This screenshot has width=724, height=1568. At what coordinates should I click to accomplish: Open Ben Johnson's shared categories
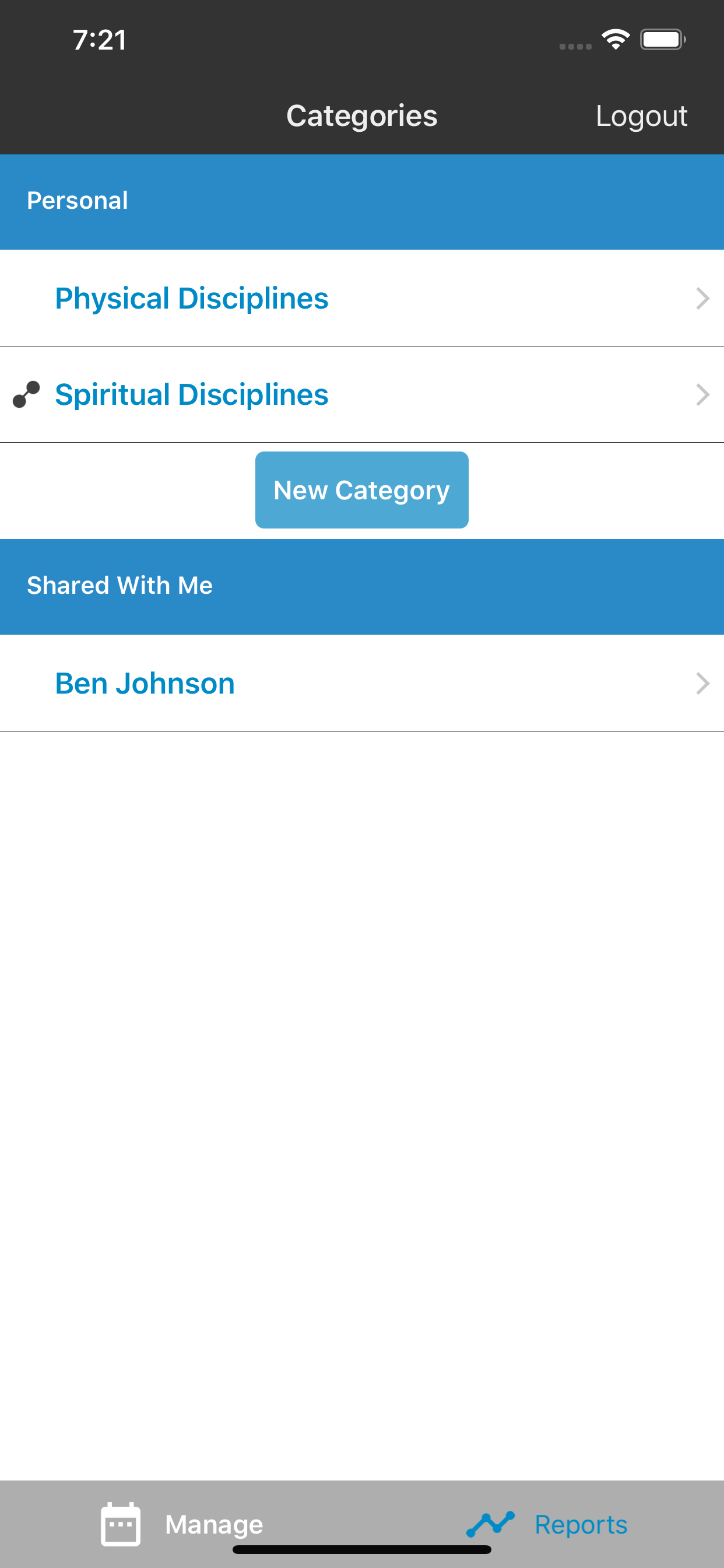point(362,683)
